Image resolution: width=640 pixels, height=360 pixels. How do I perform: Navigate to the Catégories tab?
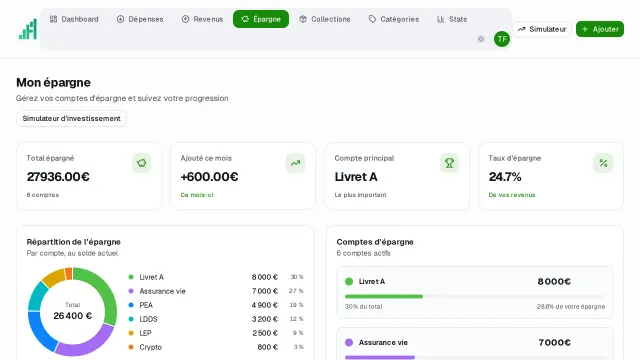point(393,19)
